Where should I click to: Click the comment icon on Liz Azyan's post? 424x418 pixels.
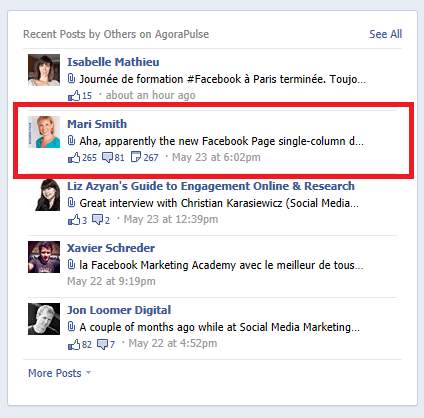point(97,220)
